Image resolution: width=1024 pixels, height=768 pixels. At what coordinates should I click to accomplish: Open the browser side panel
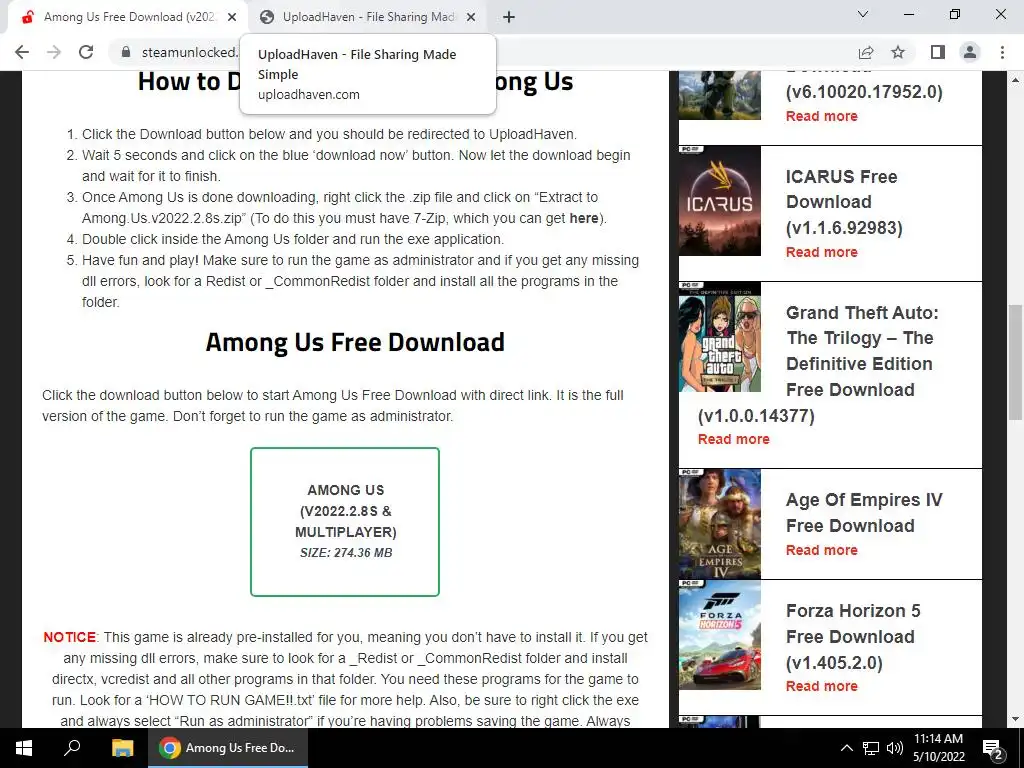[x=938, y=52]
